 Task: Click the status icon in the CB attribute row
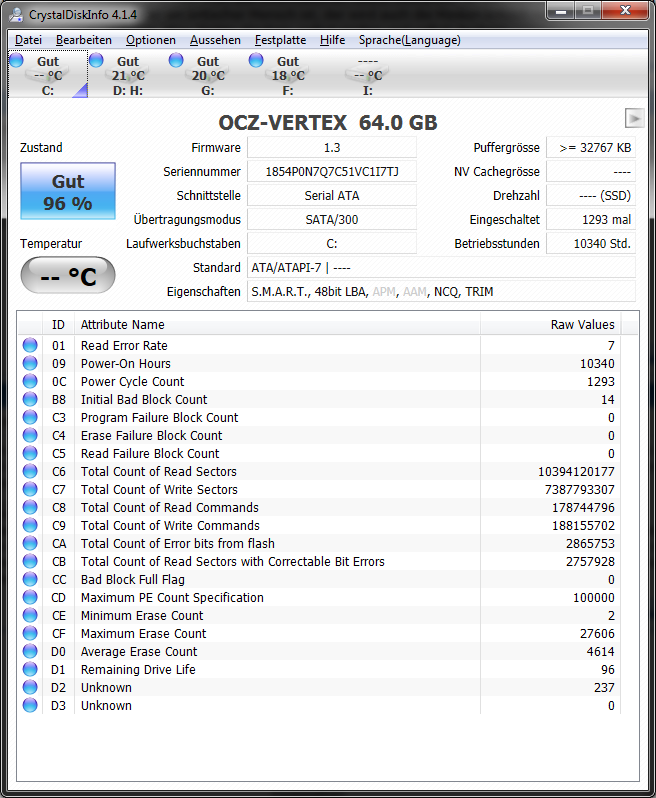tap(30, 561)
